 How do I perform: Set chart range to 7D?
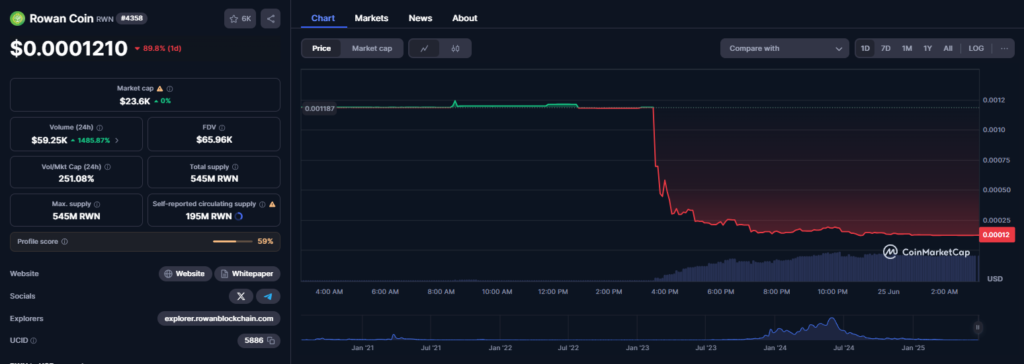click(x=886, y=48)
